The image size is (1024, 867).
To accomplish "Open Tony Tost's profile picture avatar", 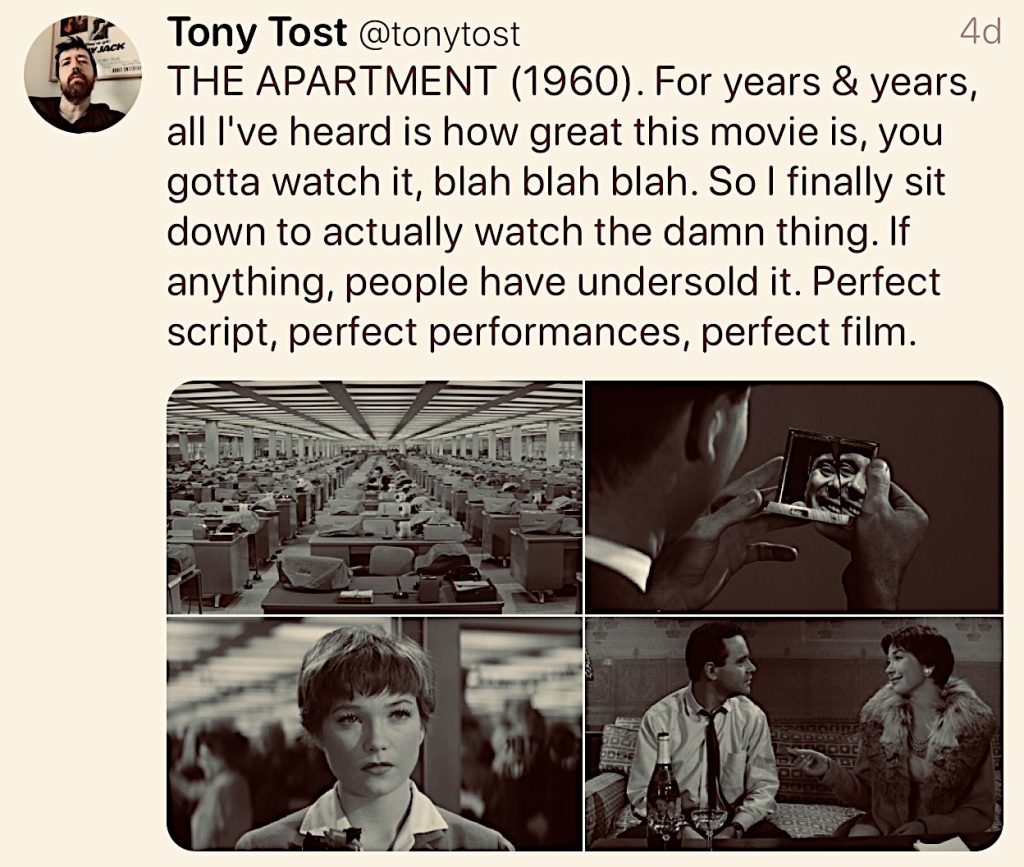I will [76, 76].
